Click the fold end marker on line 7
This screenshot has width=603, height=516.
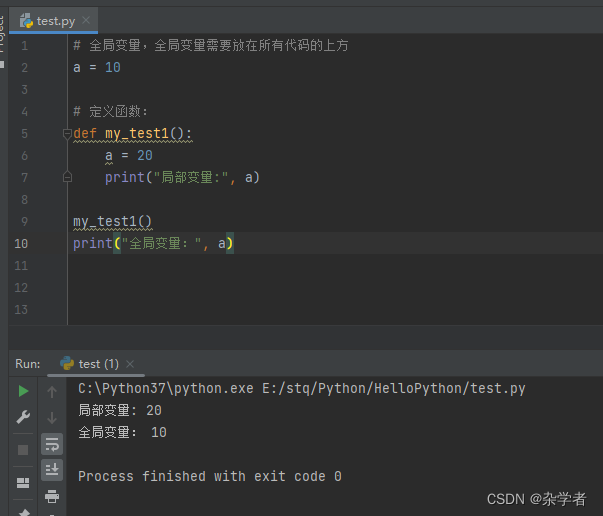tap(67, 177)
